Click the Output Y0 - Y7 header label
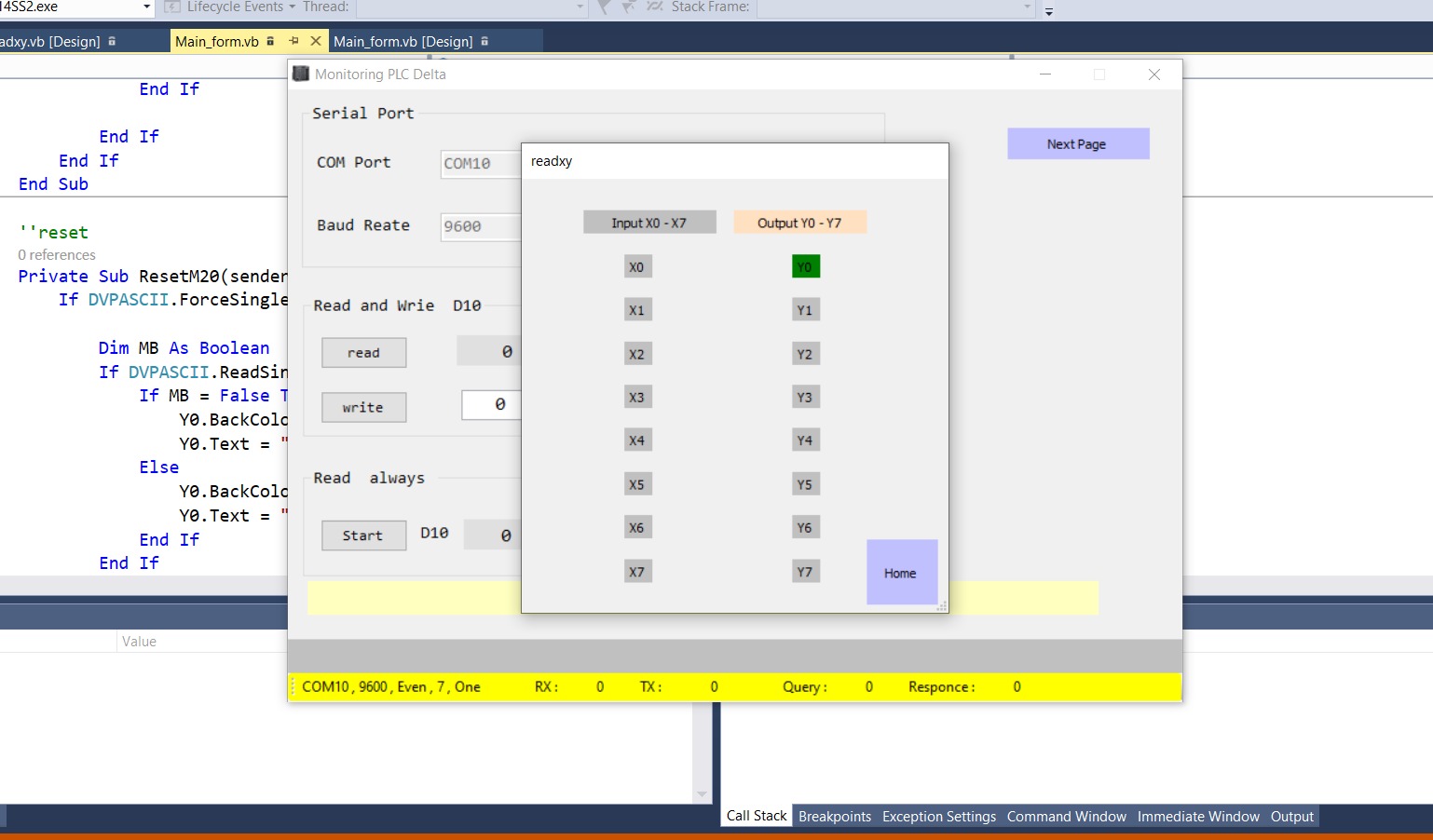 pos(798,223)
